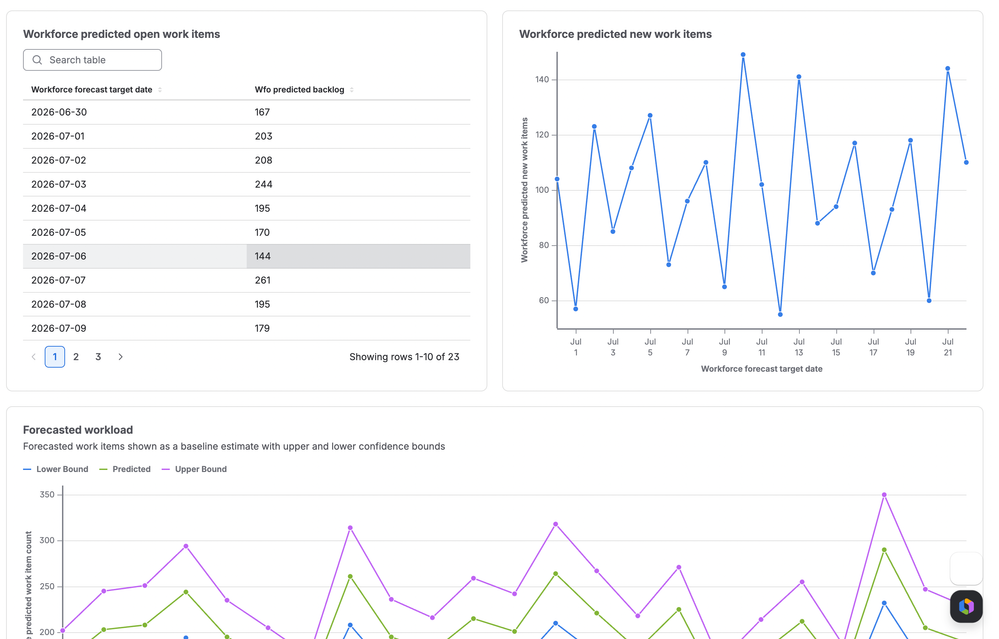Toggle Predicted series in legend
This screenshot has width=999, height=639.
pos(125,469)
